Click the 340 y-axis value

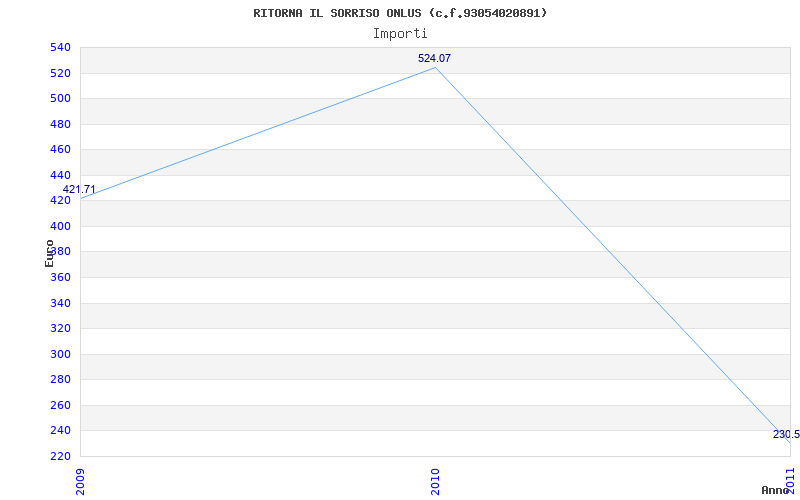60,303
